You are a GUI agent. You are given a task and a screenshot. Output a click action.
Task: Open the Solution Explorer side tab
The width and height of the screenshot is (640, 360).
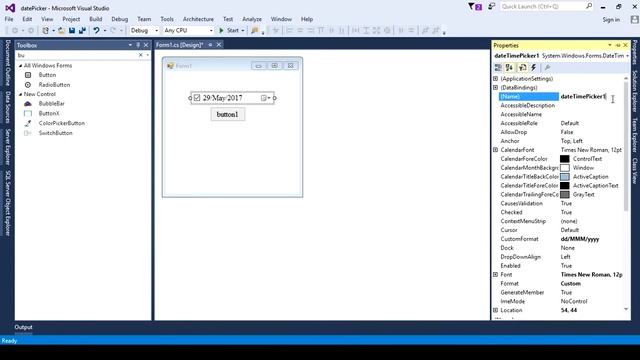coord(635,91)
